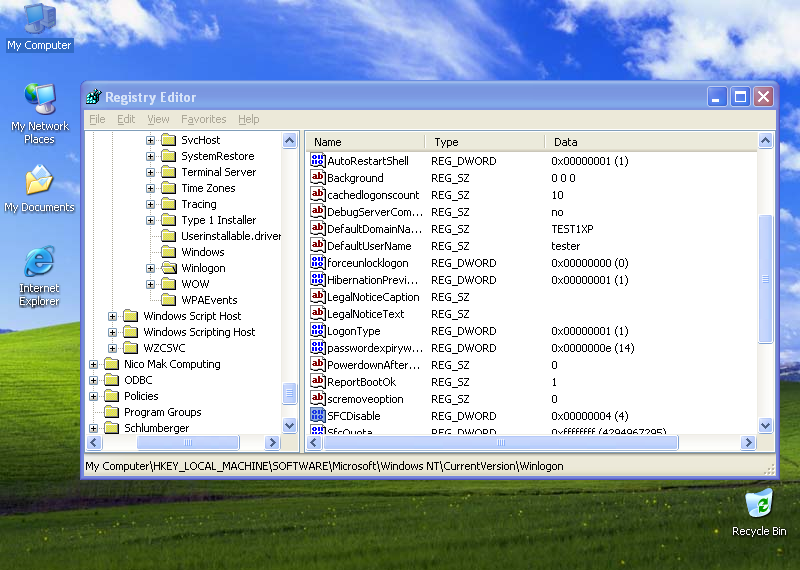Click values pane vertical scroll thumb
Screen dimensions: 800x570
765,279
